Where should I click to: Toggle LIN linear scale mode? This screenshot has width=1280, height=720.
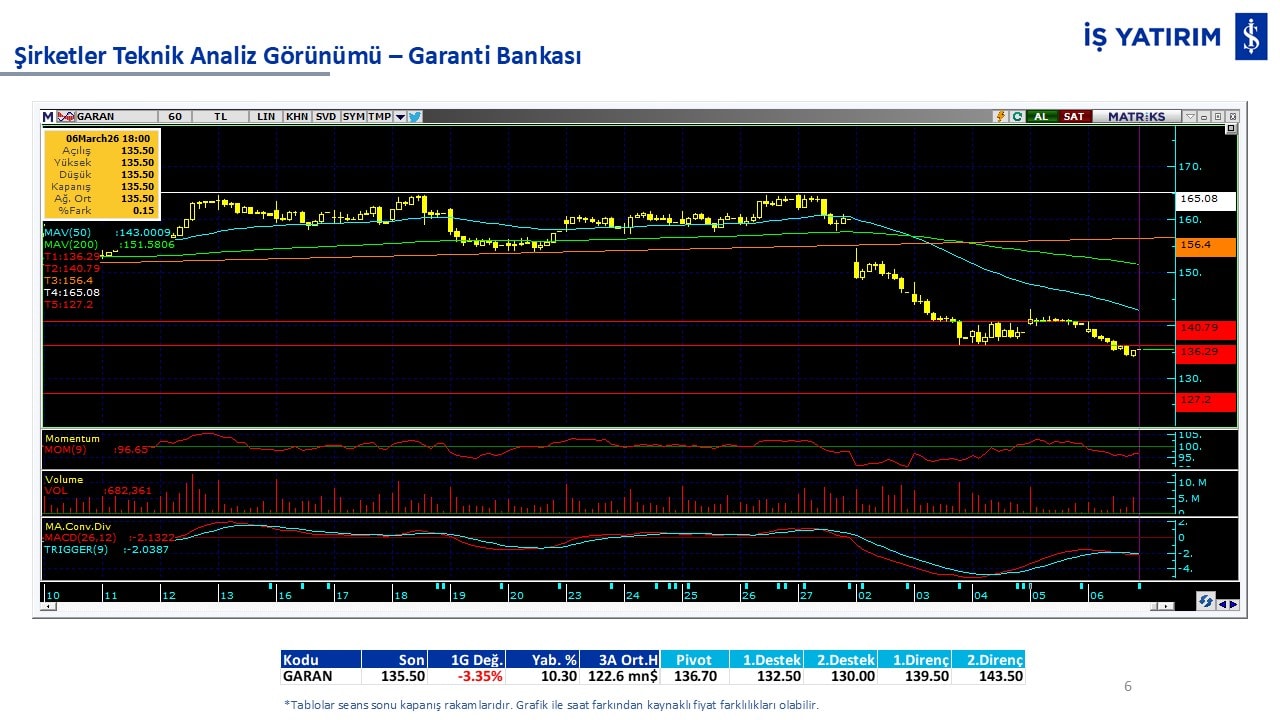tap(266, 117)
